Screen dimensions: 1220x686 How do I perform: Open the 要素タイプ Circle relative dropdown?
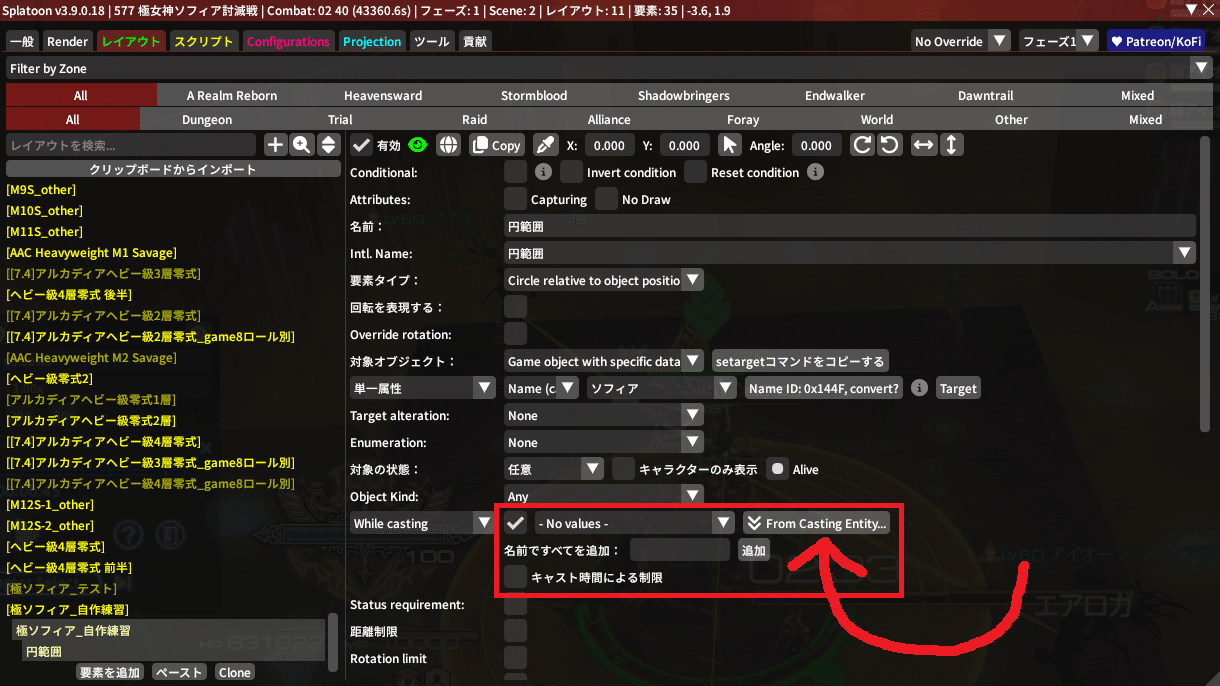604,281
